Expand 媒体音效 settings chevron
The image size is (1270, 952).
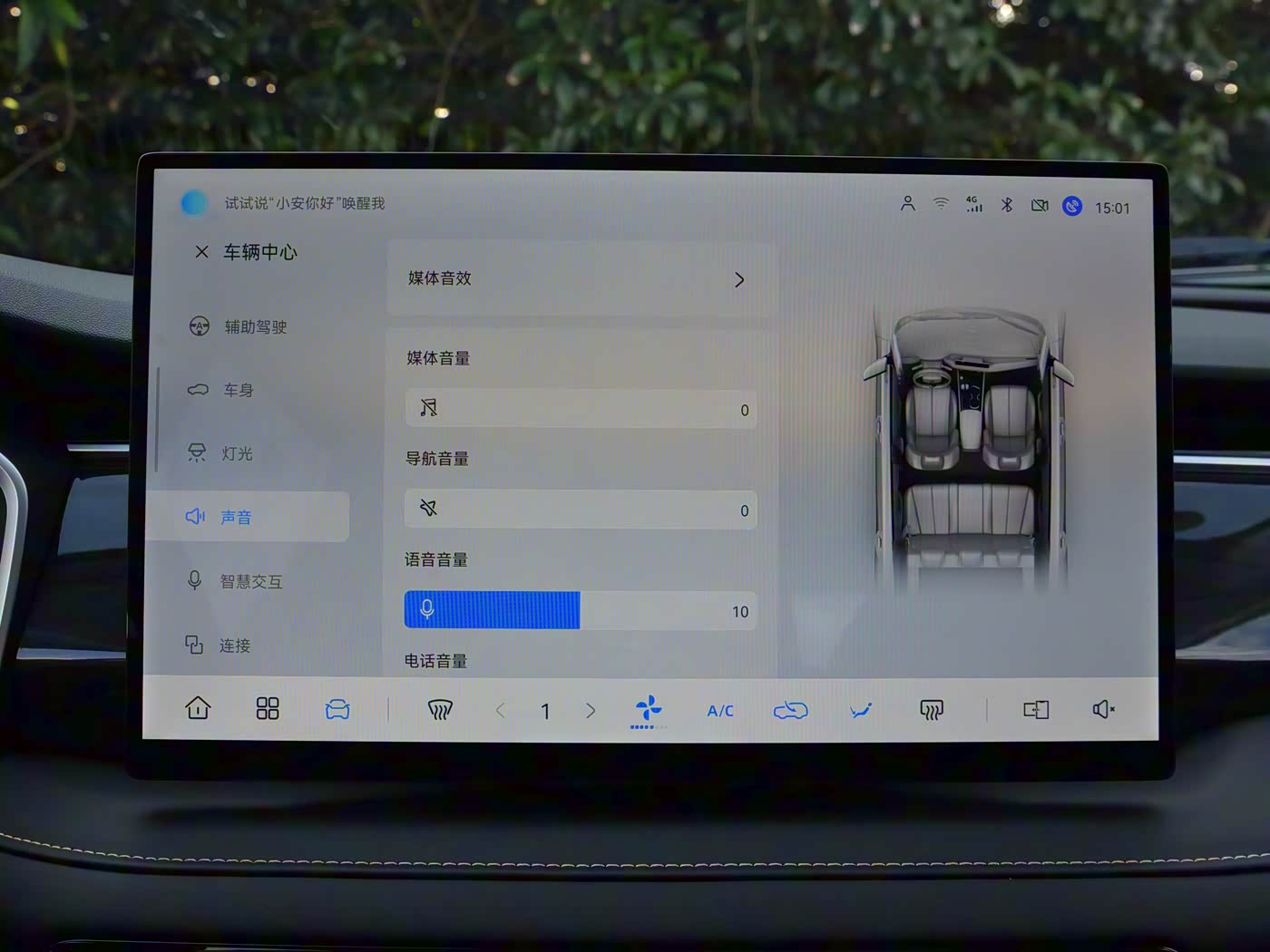pyautogui.click(x=739, y=279)
